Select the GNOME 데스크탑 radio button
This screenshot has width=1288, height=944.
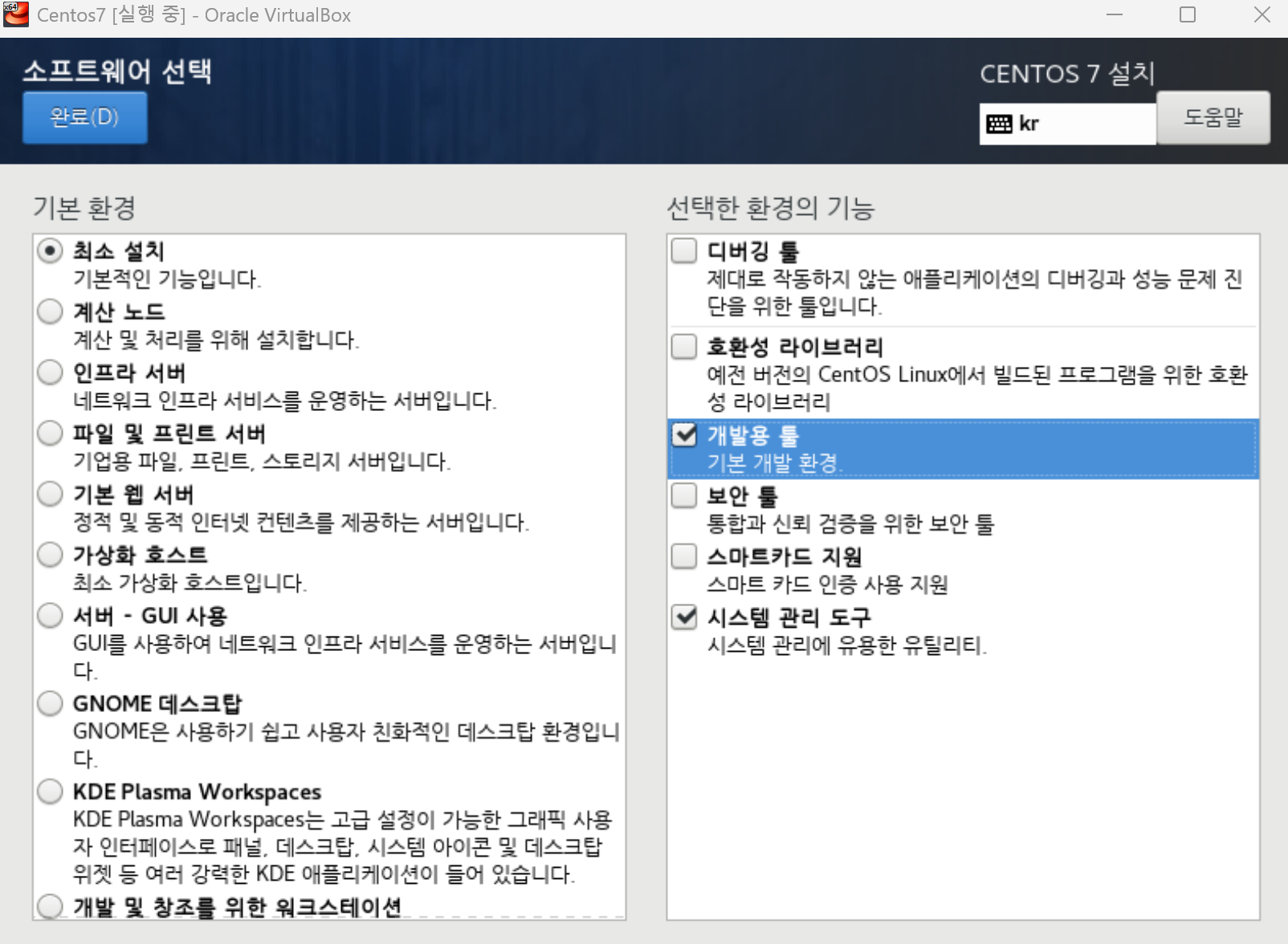click(50, 703)
